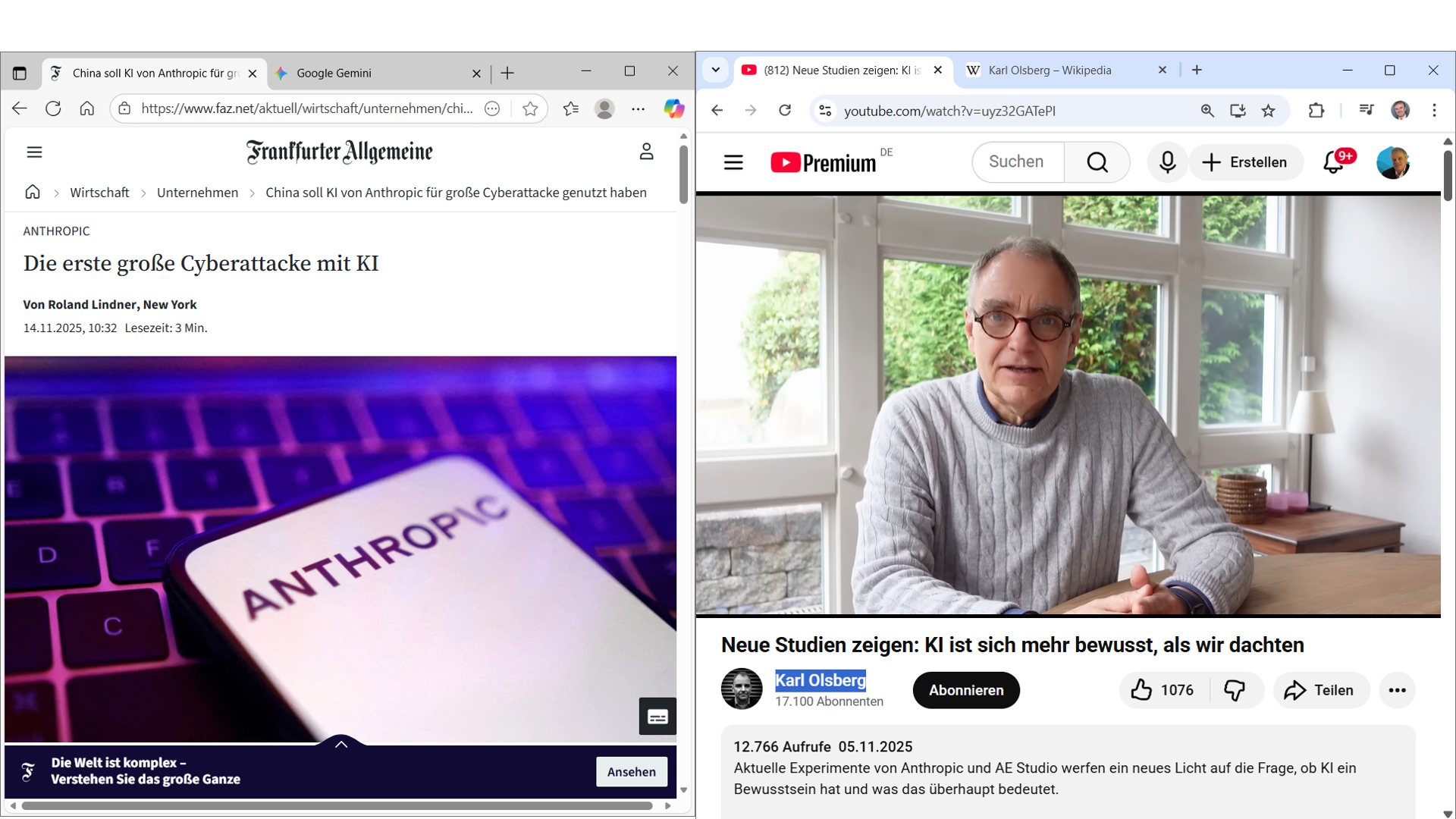Open the Wirtschaft breadcrumb link
This screenshot has width=1456, height=819.
[99, 193]
